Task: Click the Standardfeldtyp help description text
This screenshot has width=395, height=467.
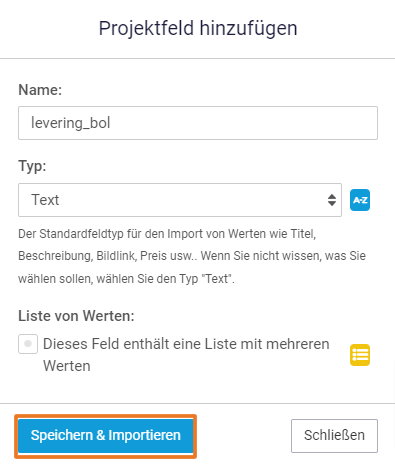Action: point(192,256)
